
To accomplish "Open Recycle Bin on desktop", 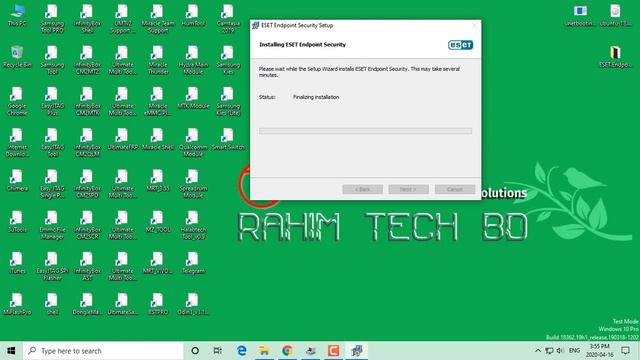I will click(x=17, y=57).
